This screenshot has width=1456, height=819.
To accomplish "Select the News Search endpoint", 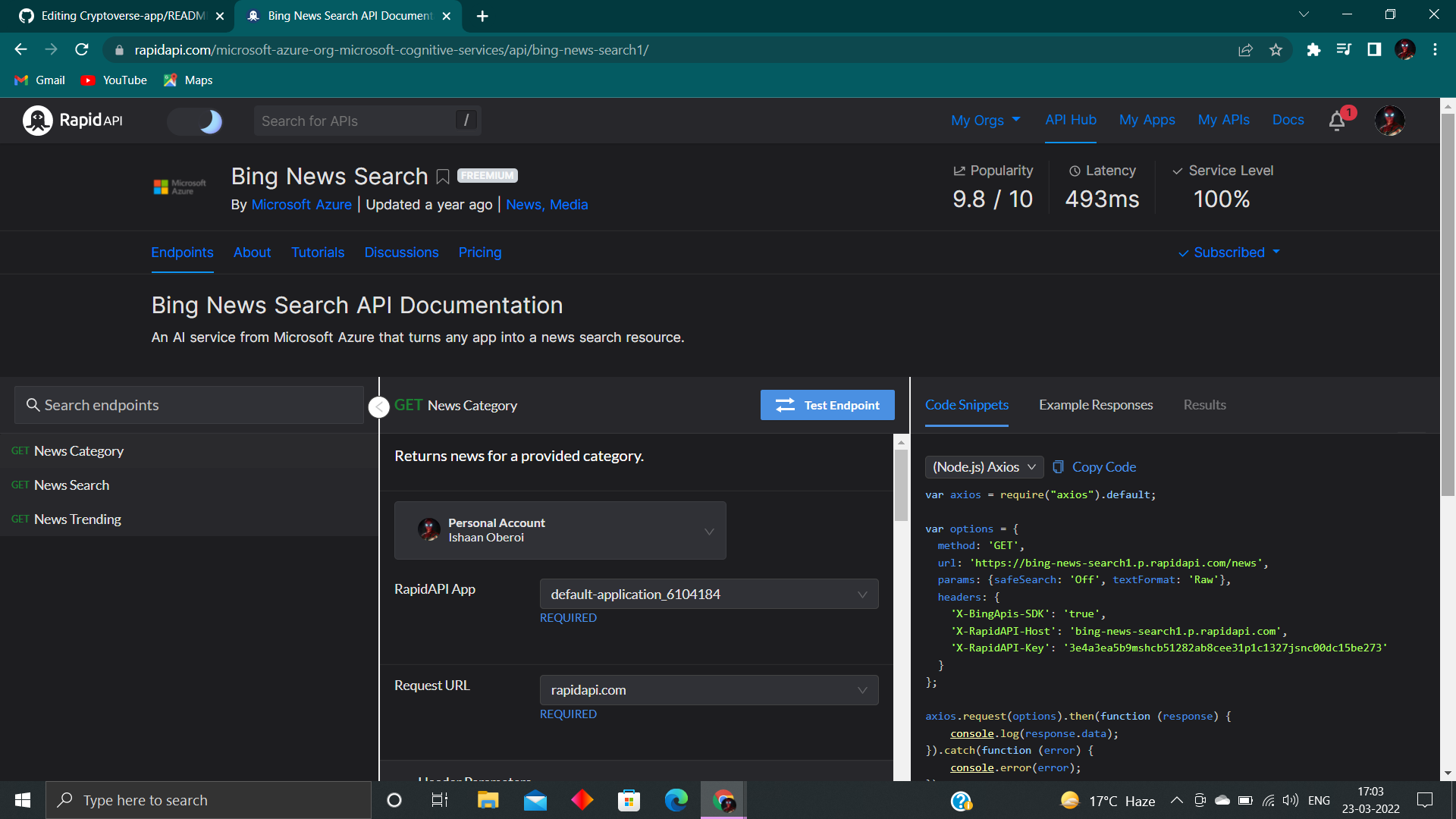I will (189, 485).
